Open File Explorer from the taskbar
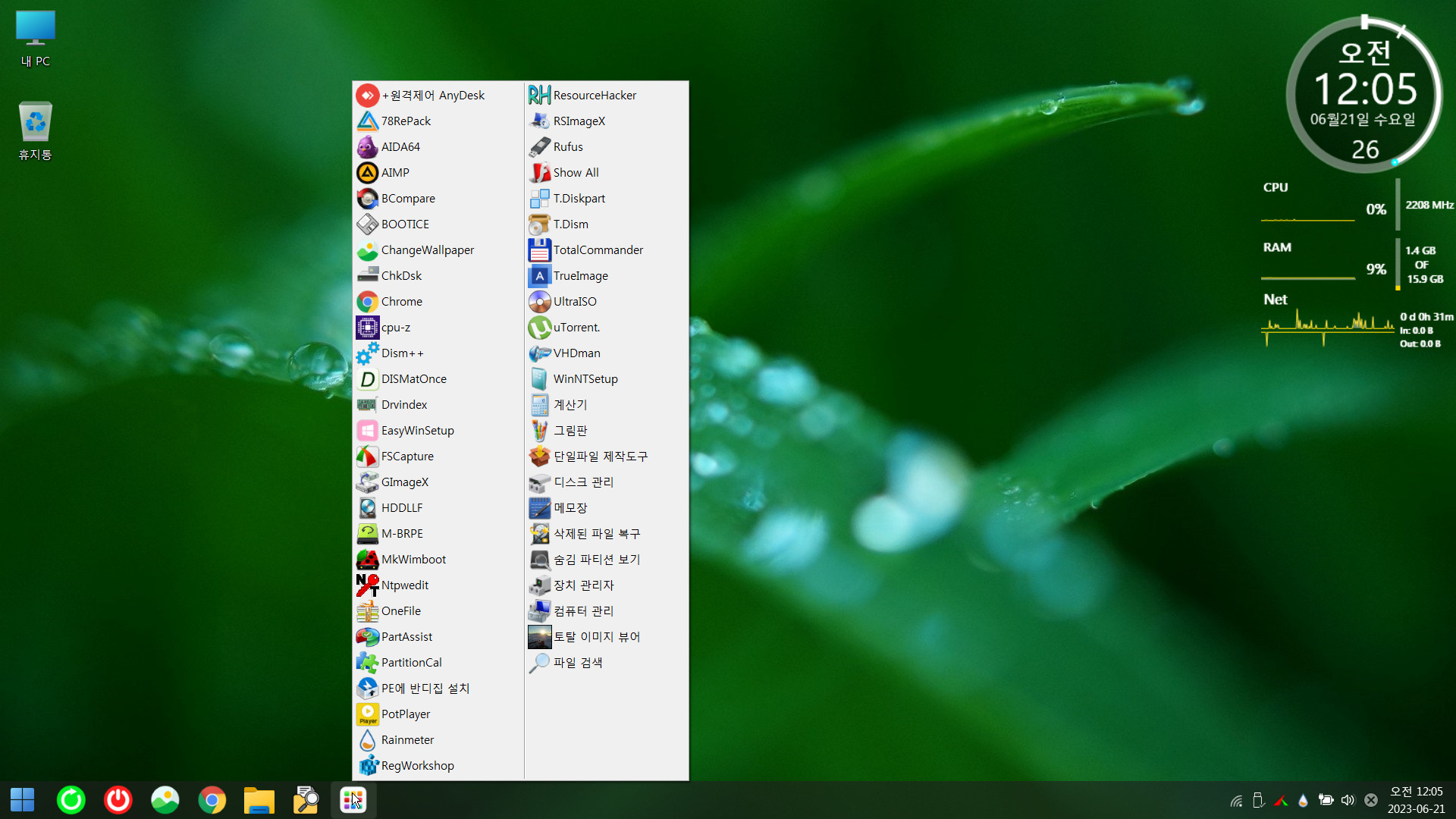 259,800
